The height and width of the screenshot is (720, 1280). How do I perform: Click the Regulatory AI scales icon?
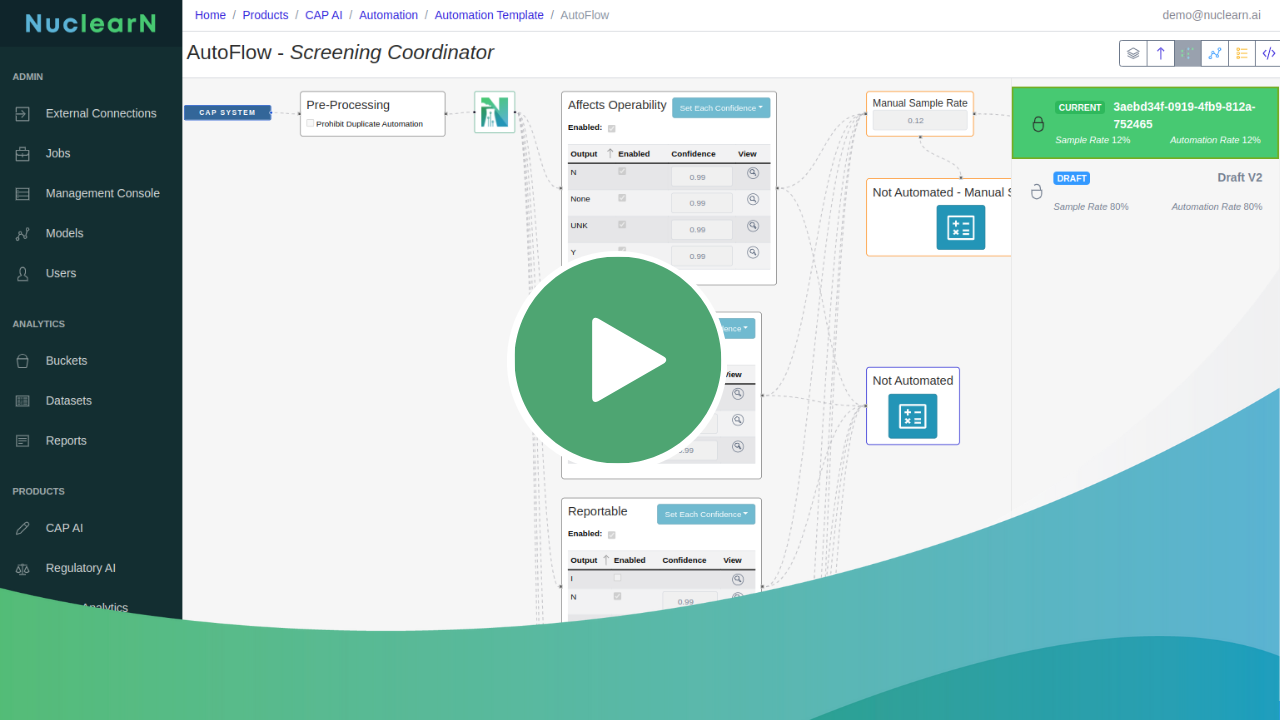click(23, 568)
